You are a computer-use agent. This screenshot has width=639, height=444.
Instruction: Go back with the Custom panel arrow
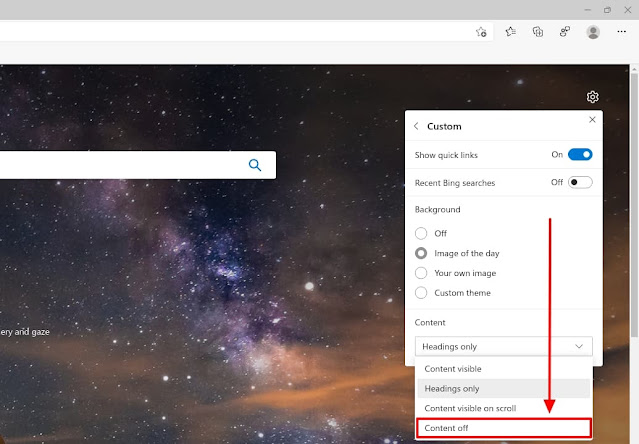416,126
